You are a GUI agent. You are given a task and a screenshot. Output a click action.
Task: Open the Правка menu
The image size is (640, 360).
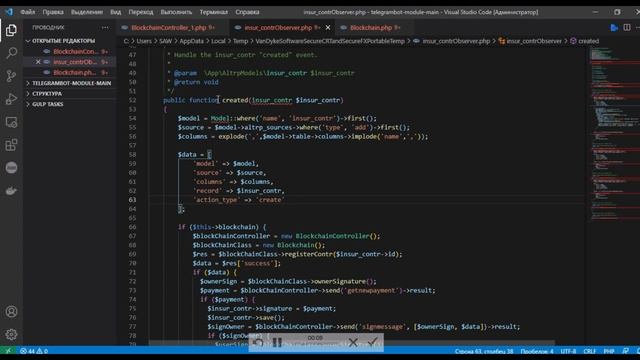pos(53,12)
